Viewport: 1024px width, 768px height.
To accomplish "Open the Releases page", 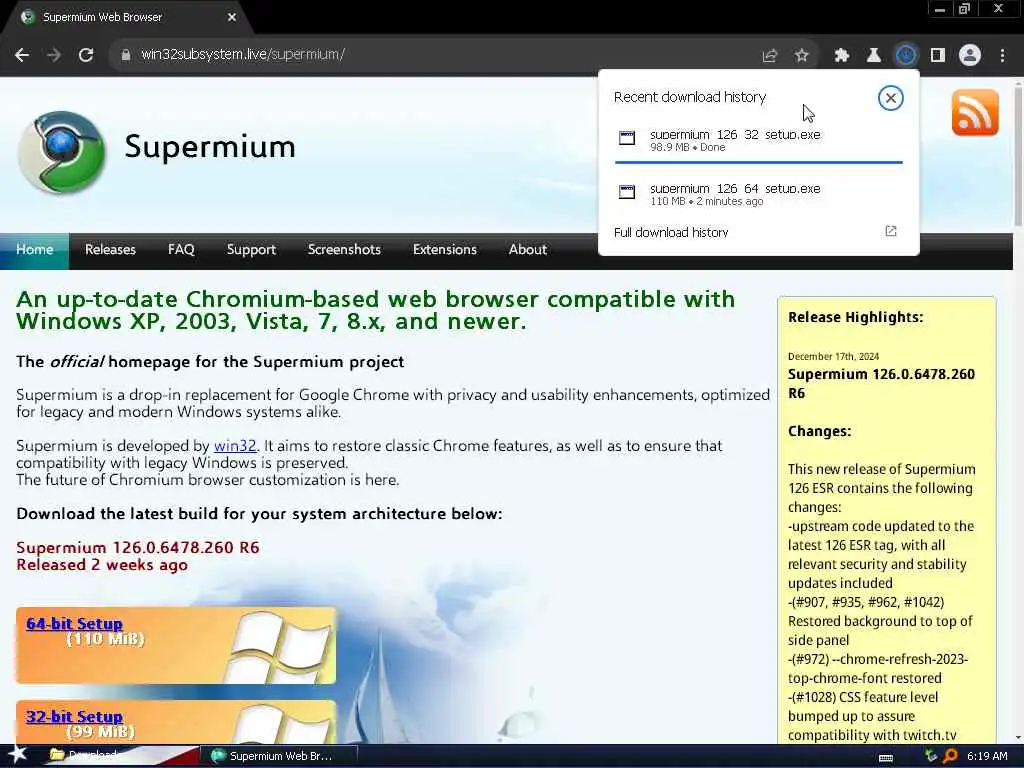I will pos(110,250).
